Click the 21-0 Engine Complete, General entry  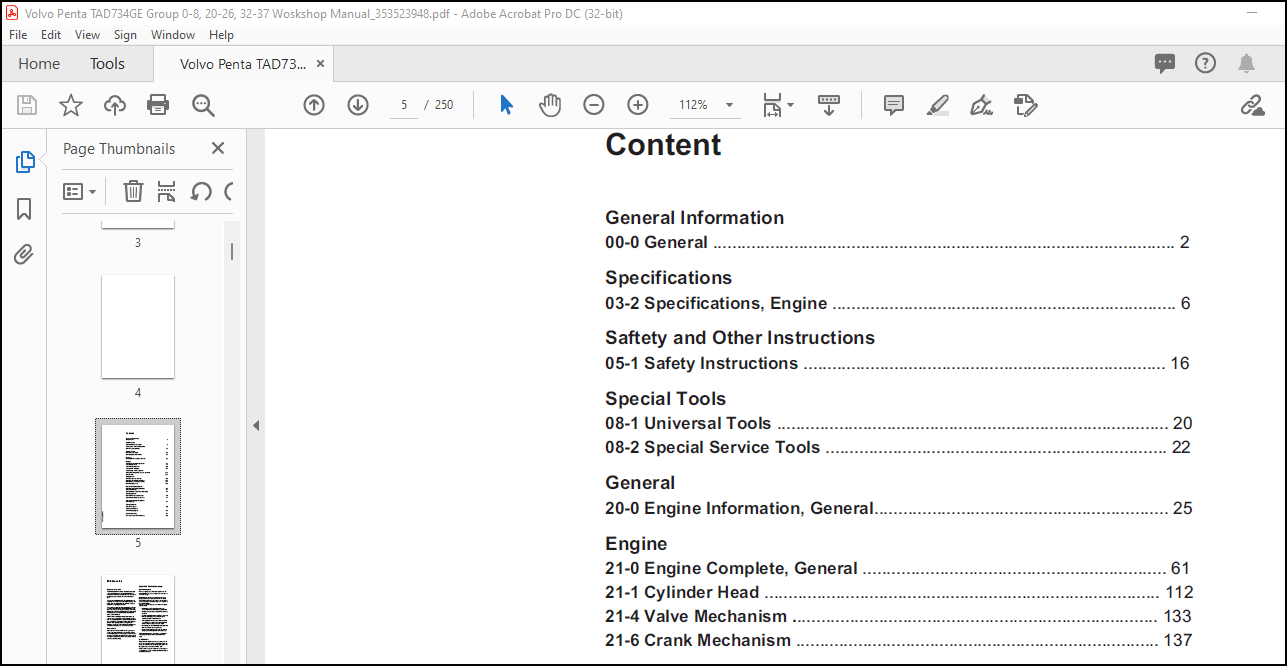(898, 568)
